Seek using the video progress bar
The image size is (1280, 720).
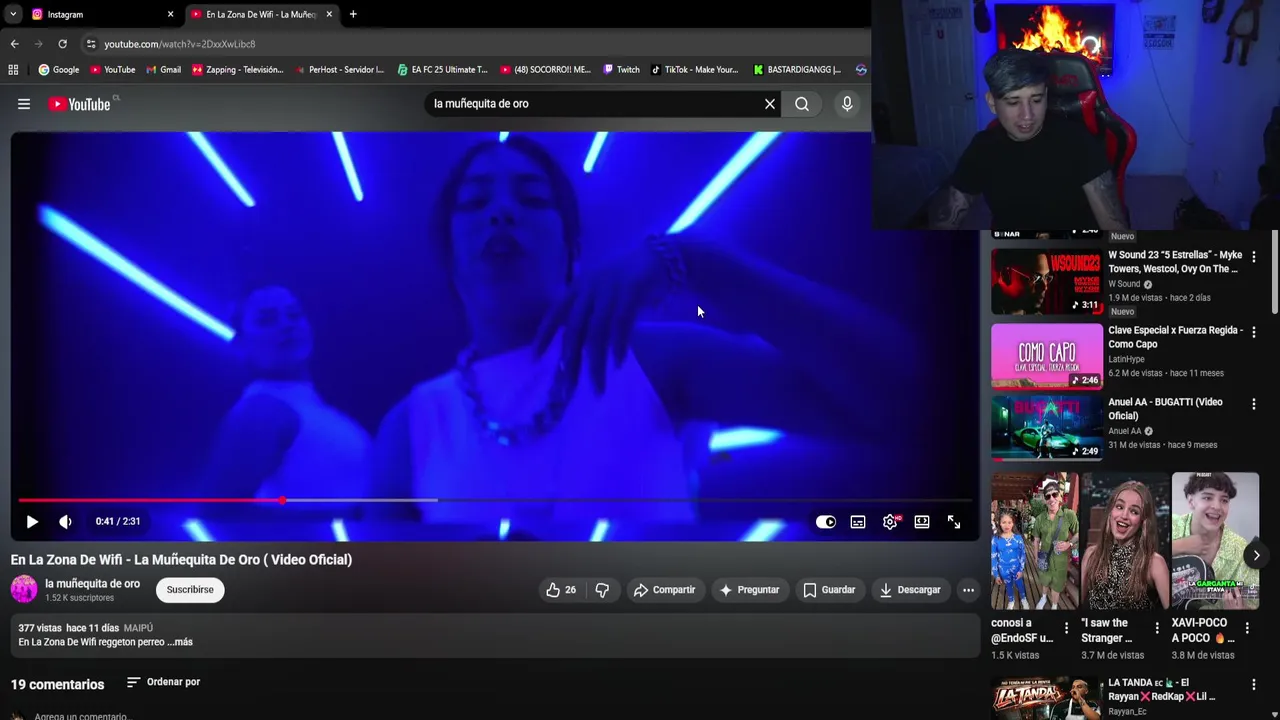495,500
